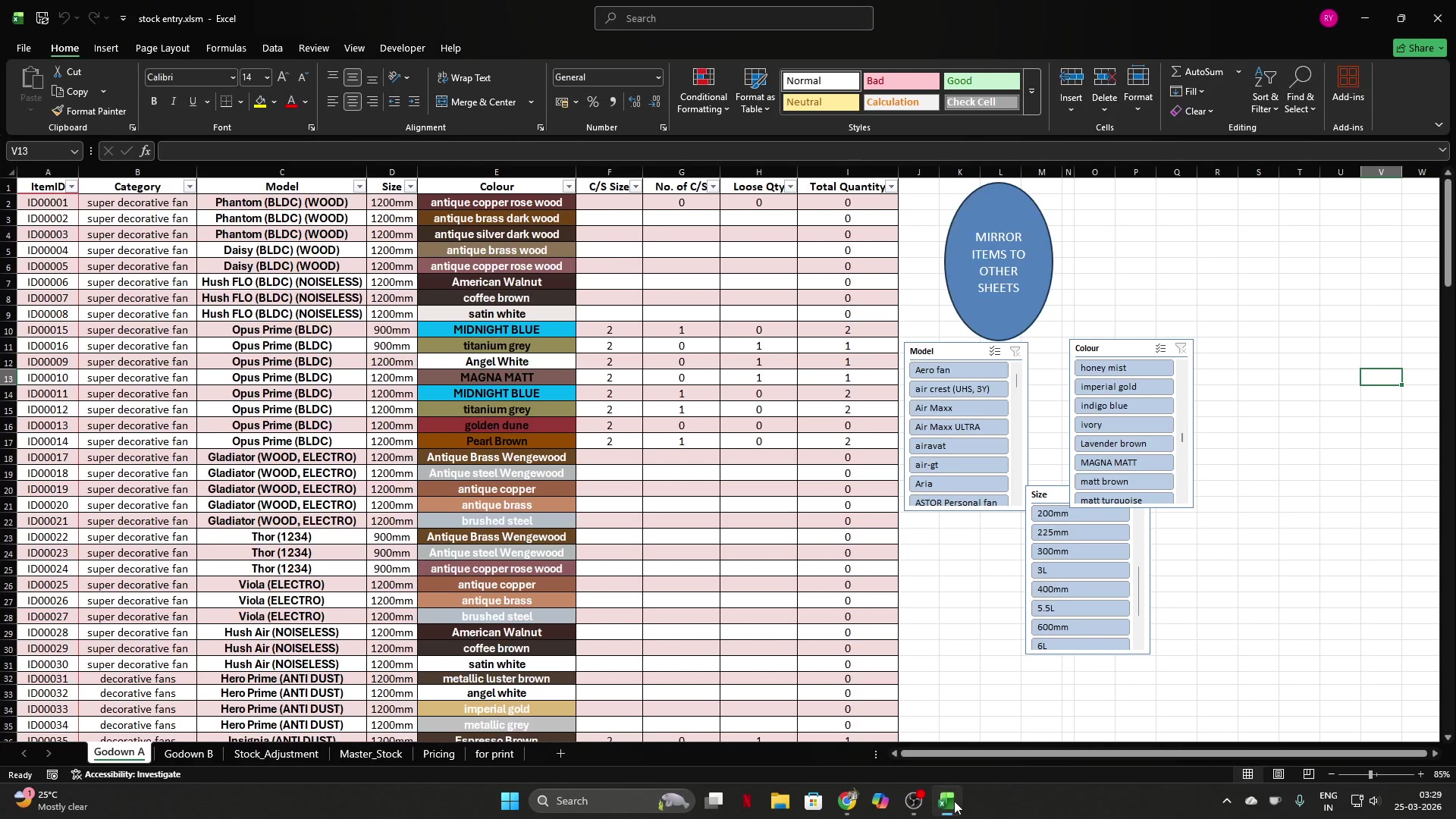Switch to Pricing sheet tab

(439, 754)
